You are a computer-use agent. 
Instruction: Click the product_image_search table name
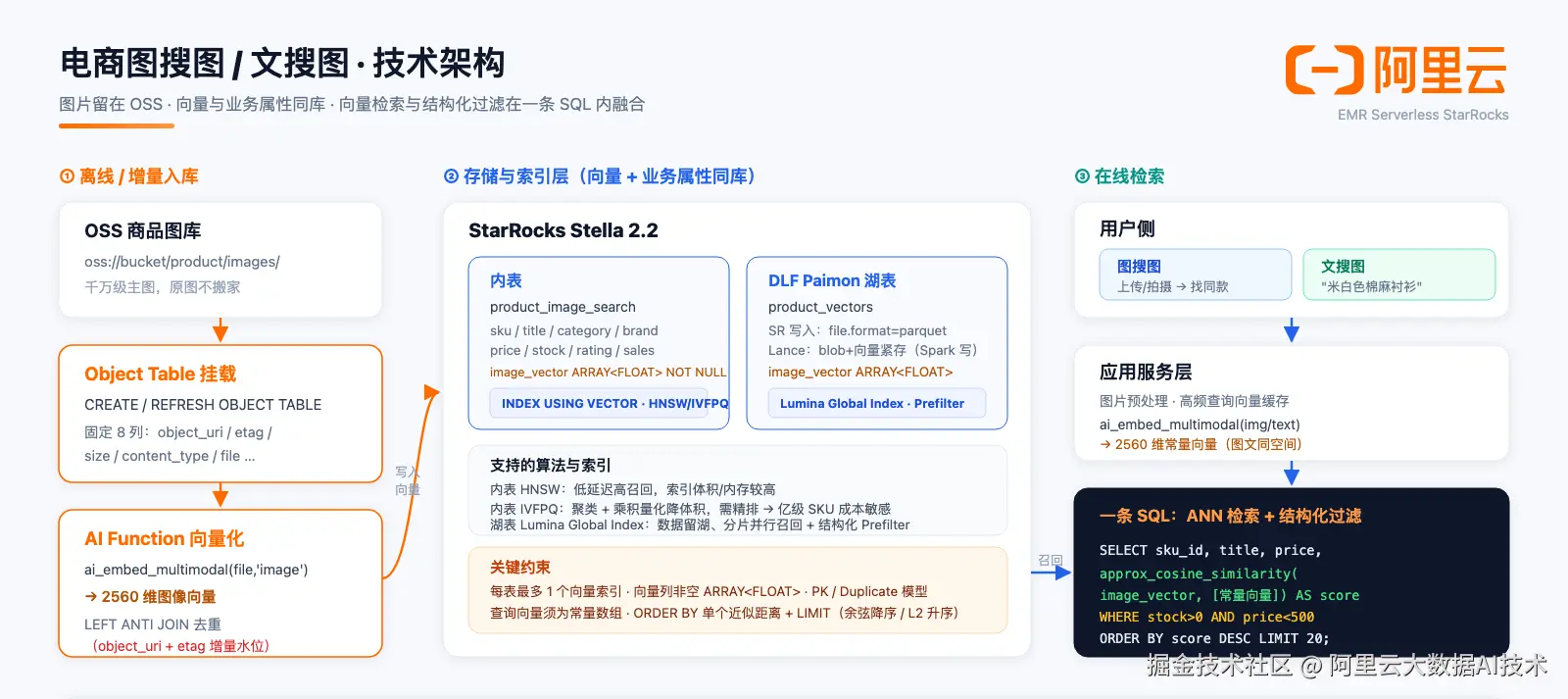click(x=563, y=307)
